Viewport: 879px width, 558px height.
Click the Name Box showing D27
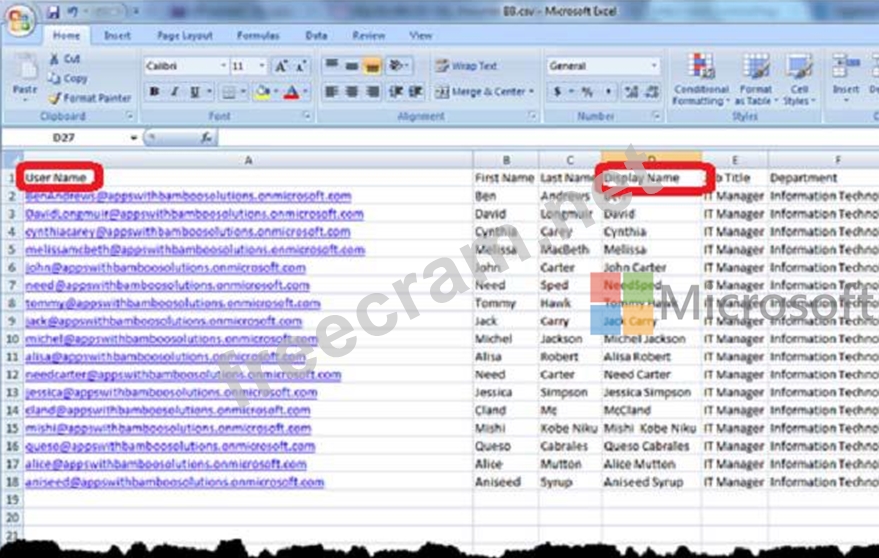coord(64,137)
